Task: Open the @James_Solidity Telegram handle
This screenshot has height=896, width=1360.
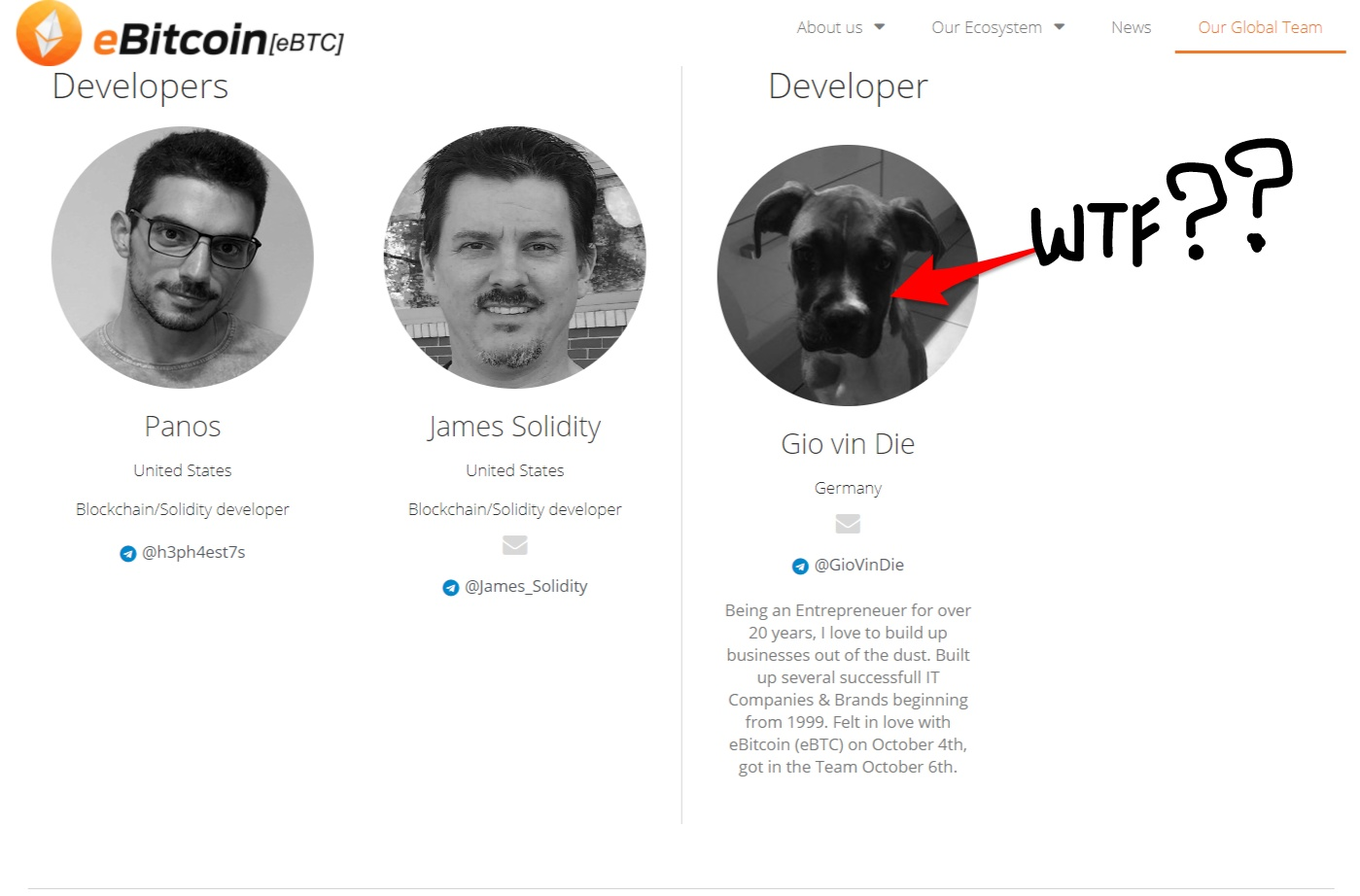Action: pos(526,586)
